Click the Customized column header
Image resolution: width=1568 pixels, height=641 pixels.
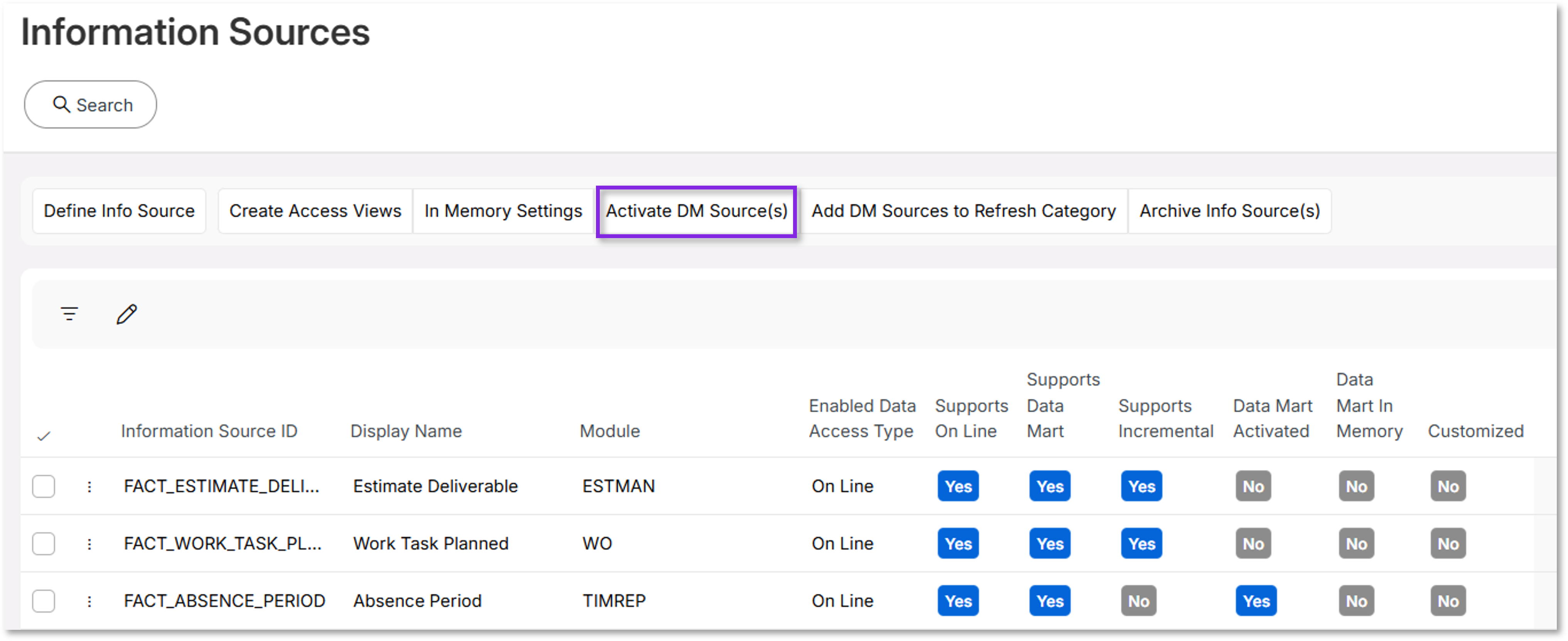click(x=1475, y=431)
